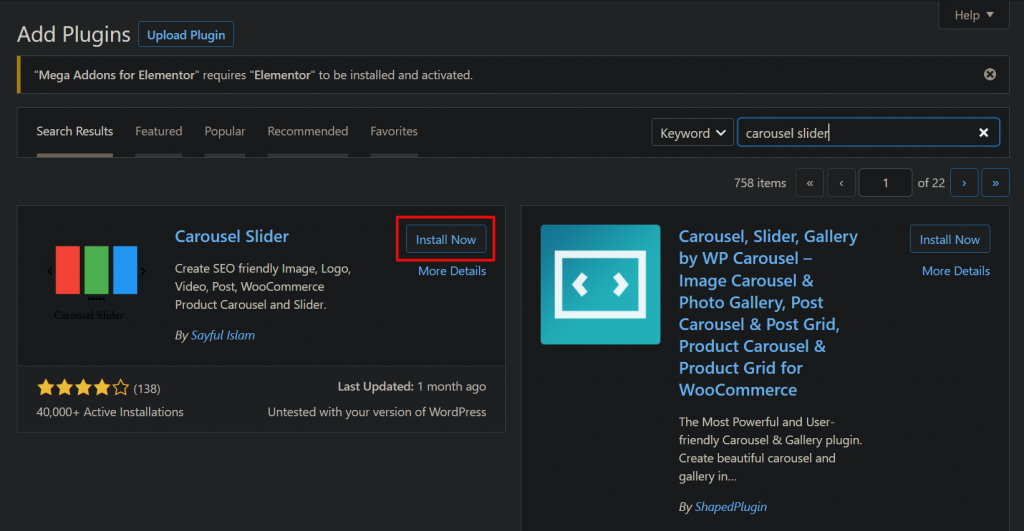Image resolution: width=1024 pixels, height=531 pixels.
Task: Click the Last Updated 1 month ago text
Action: click(411, 387)
